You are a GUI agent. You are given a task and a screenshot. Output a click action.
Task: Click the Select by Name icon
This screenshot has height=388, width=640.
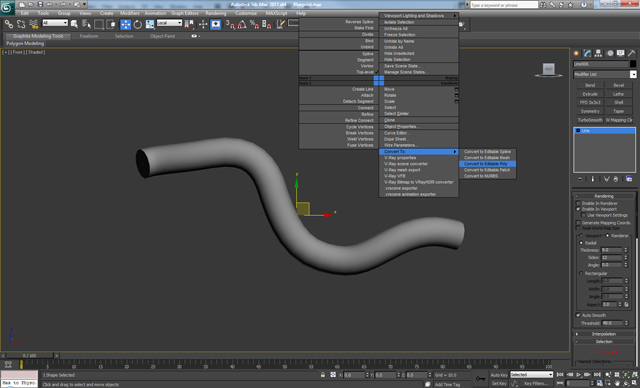86,24
